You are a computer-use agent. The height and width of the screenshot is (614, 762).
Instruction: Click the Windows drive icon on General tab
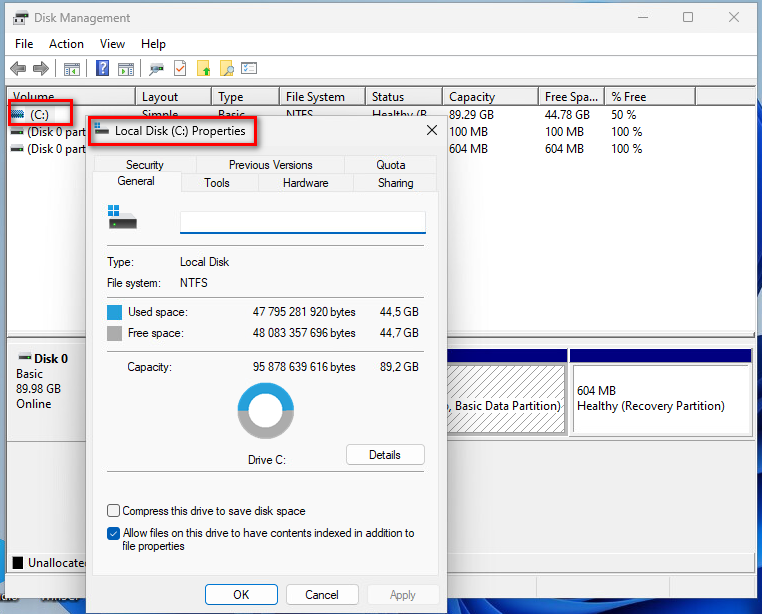point(122,217)
